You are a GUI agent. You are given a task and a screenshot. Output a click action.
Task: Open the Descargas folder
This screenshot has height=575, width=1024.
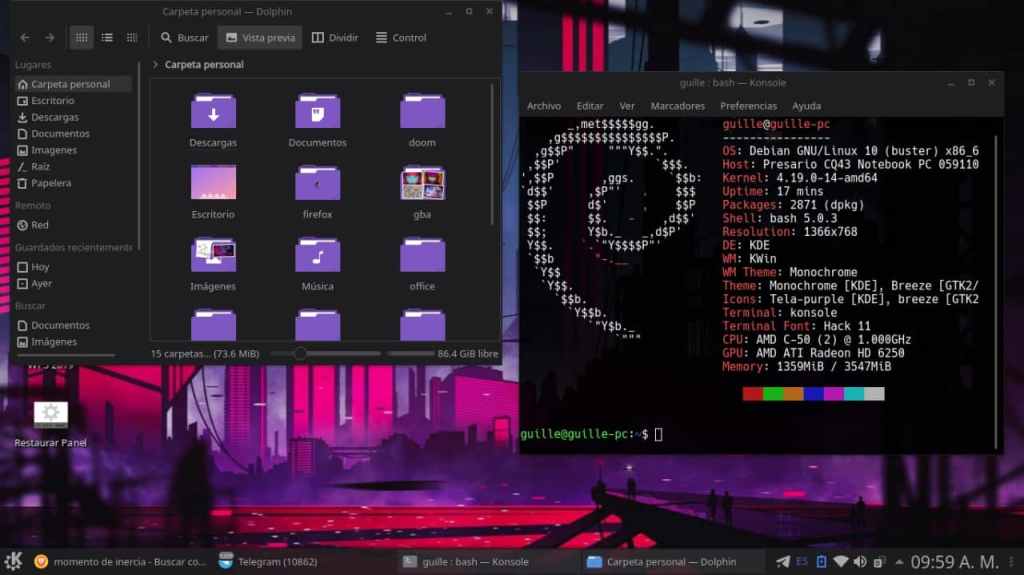[213, 113]
